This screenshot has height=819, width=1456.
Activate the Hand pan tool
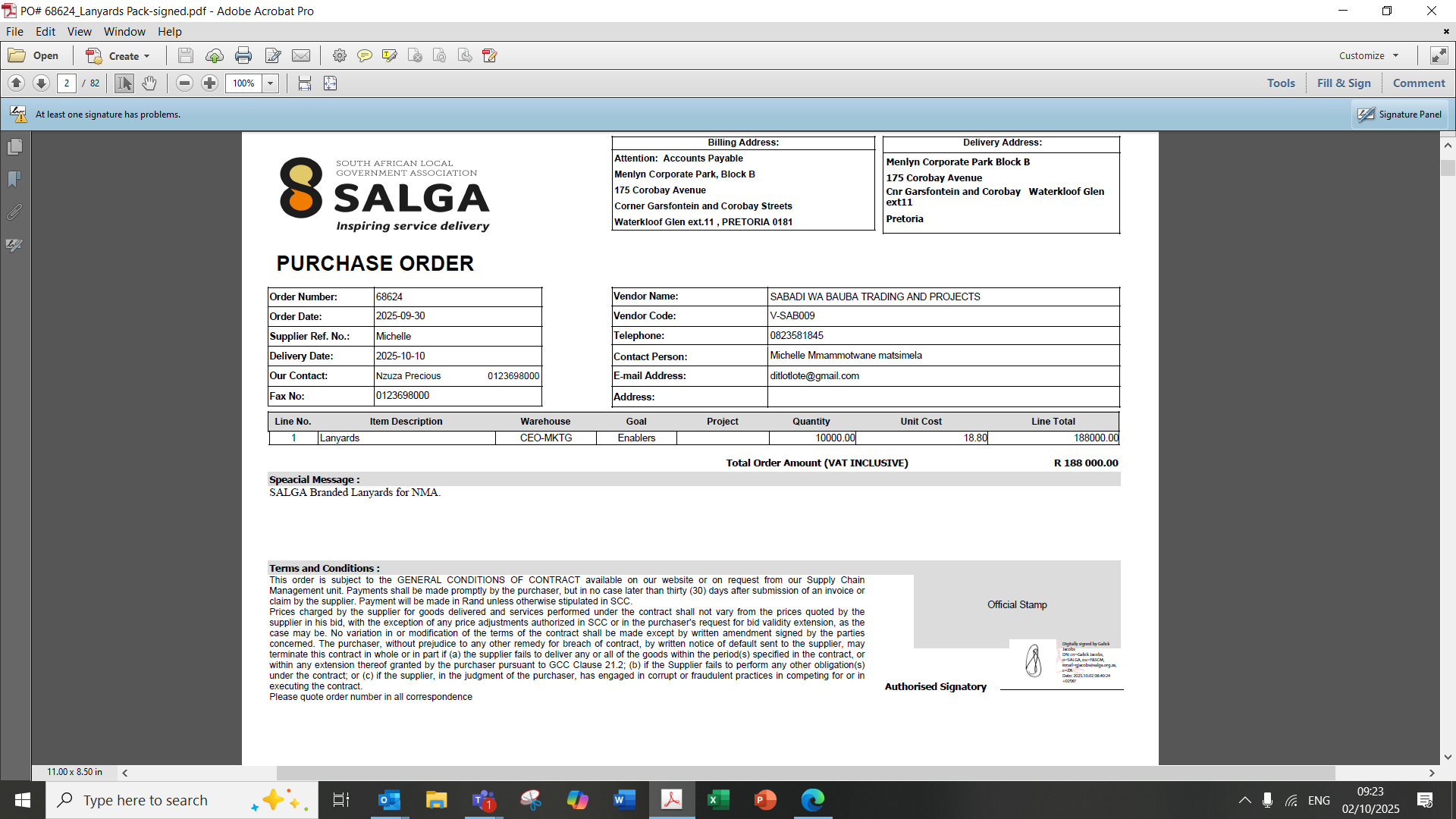tap(149, 83)
